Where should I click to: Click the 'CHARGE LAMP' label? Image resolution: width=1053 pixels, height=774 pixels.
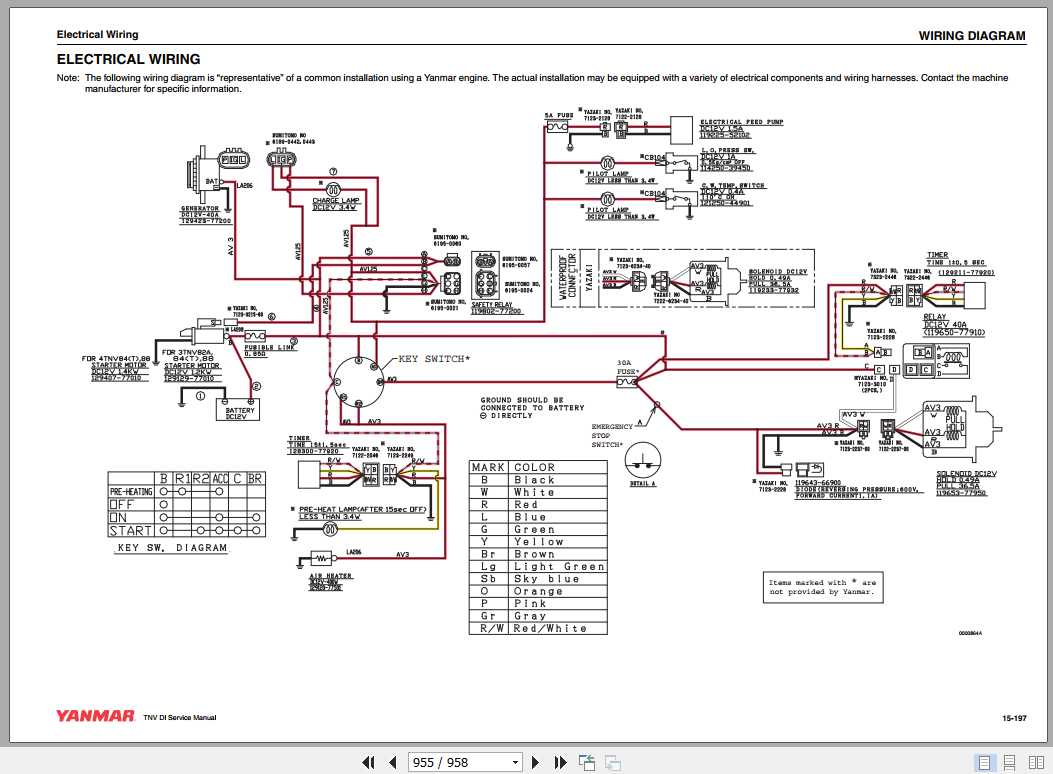coord(336,201)
